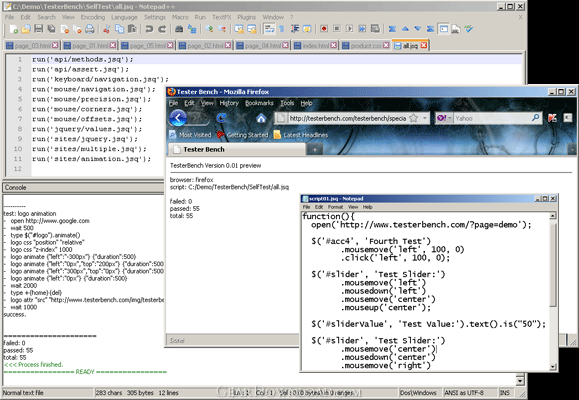Toggle the console panel icon in toolbar
This screenshot has height=400, width=579.
[443, 29]
